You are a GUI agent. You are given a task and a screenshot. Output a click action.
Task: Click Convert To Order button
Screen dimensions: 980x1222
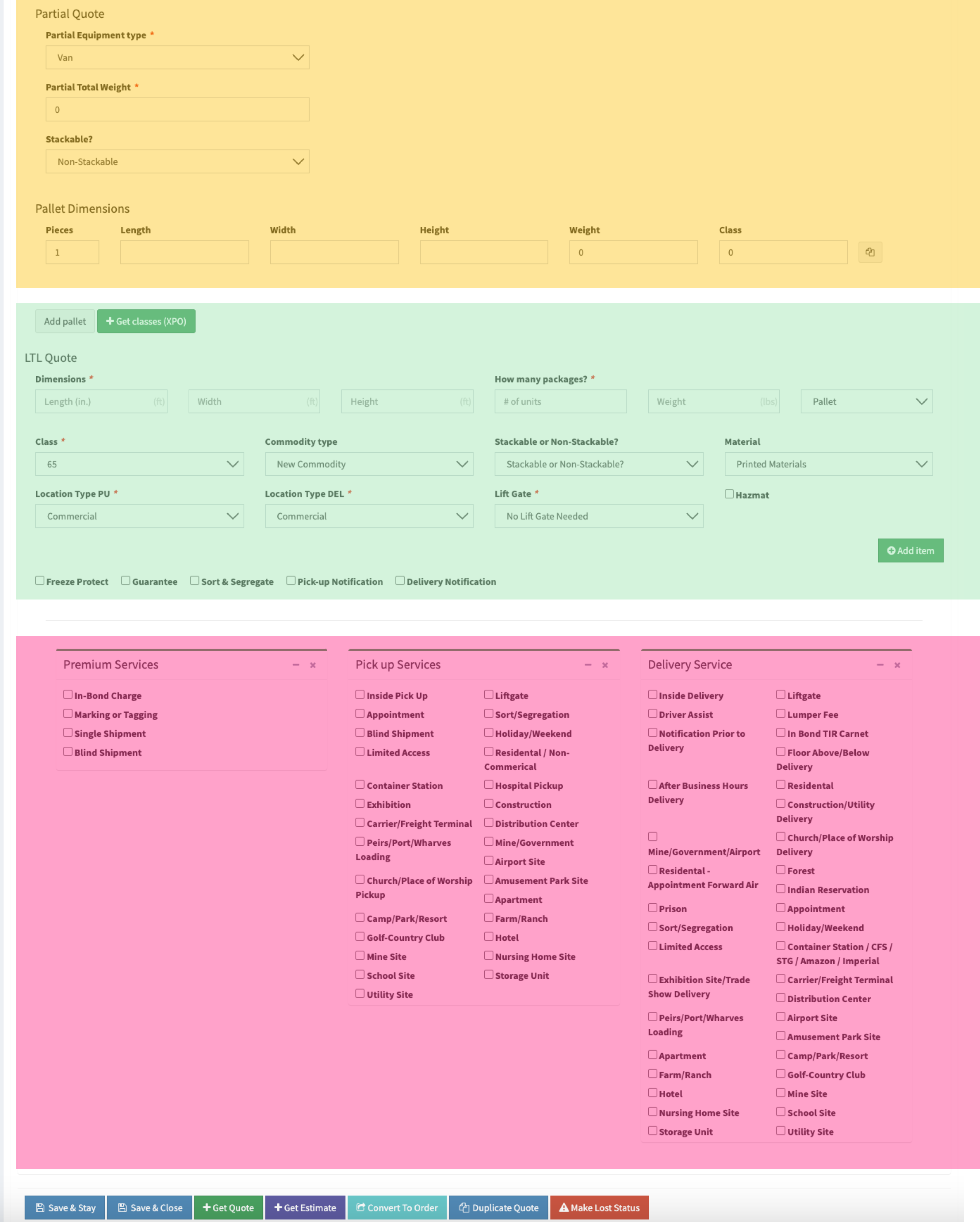(x=396, y=1207)
